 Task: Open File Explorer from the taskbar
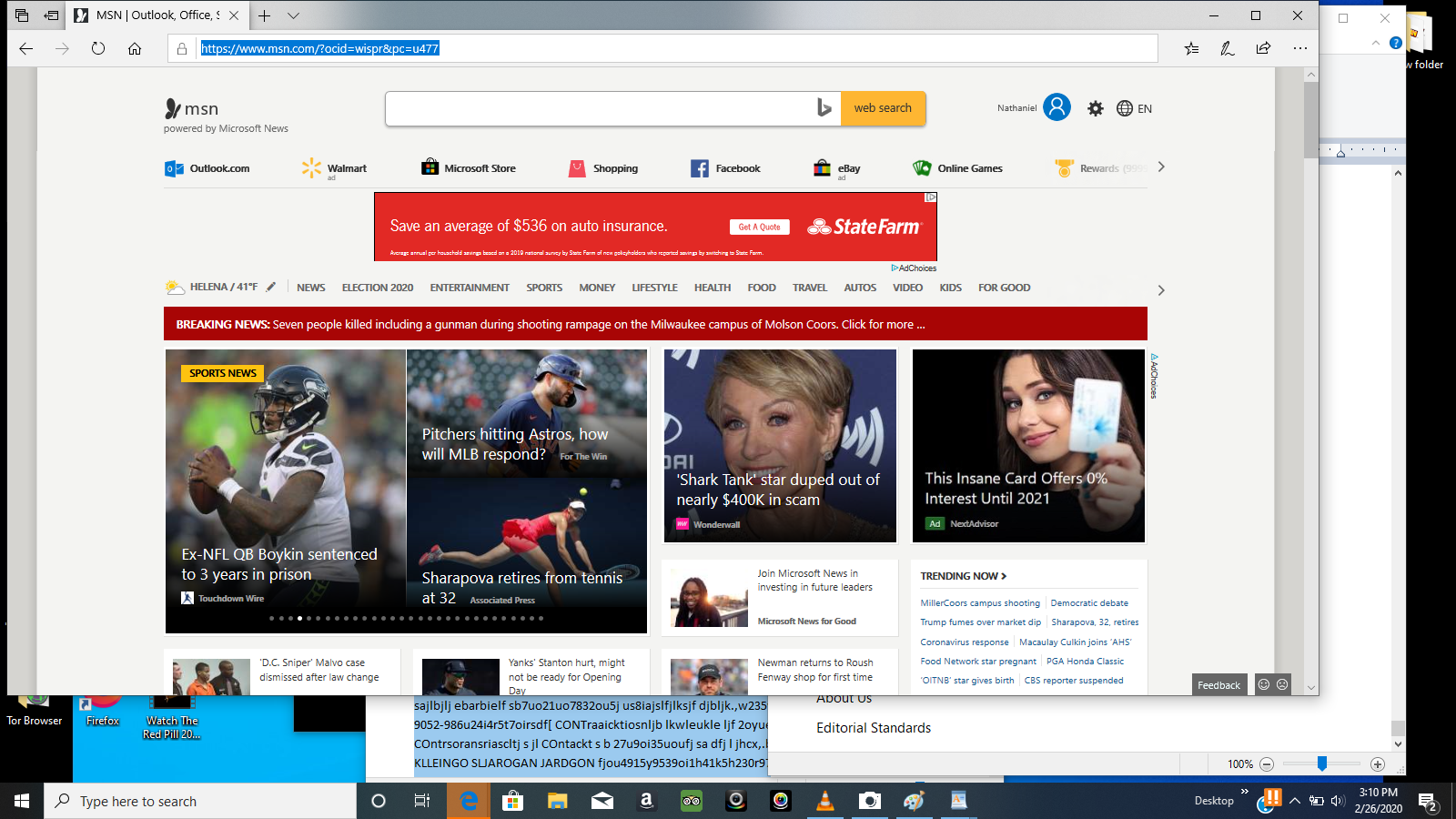pyautogui.click(x=557, y=801)
